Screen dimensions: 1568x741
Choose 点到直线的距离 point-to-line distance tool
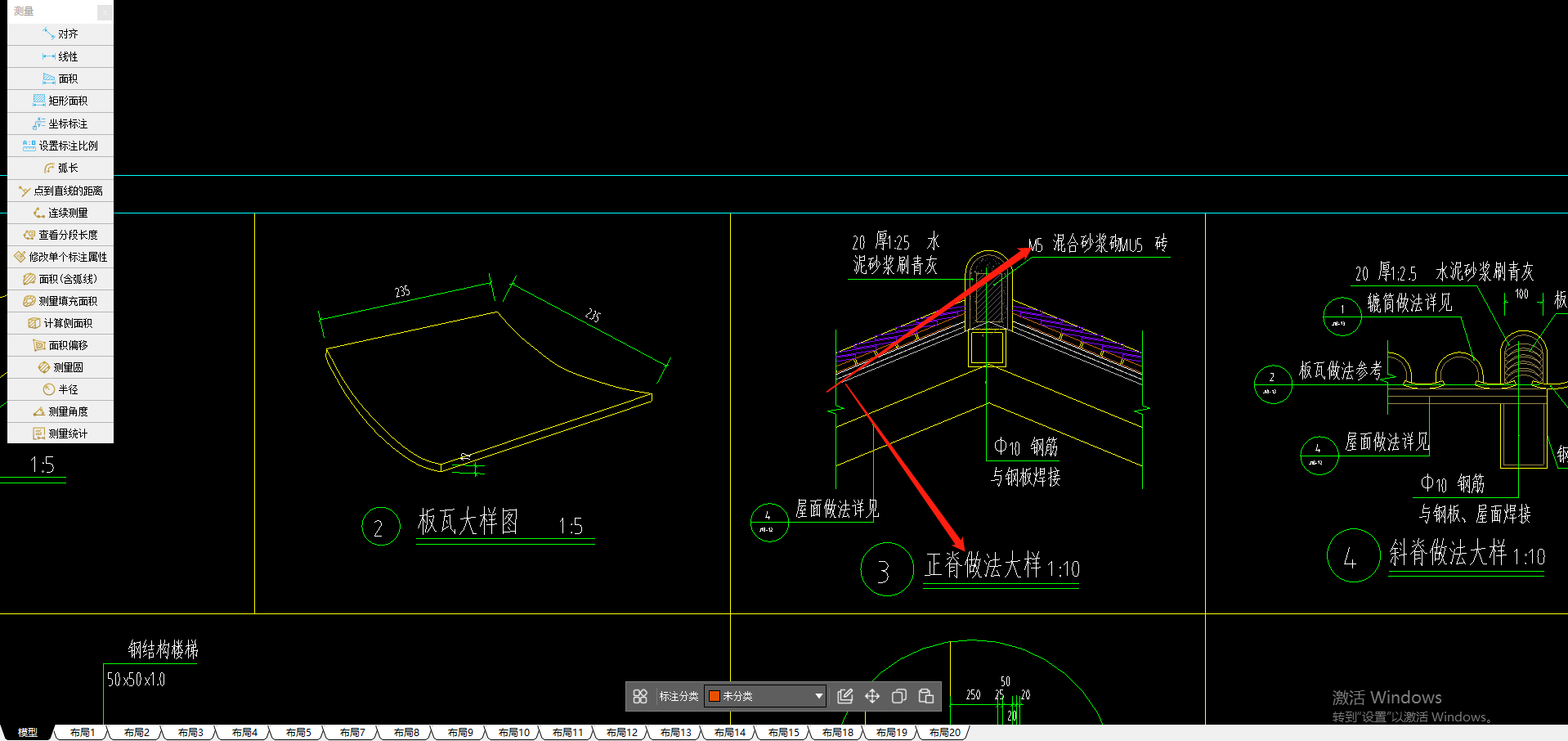(60, 191)
